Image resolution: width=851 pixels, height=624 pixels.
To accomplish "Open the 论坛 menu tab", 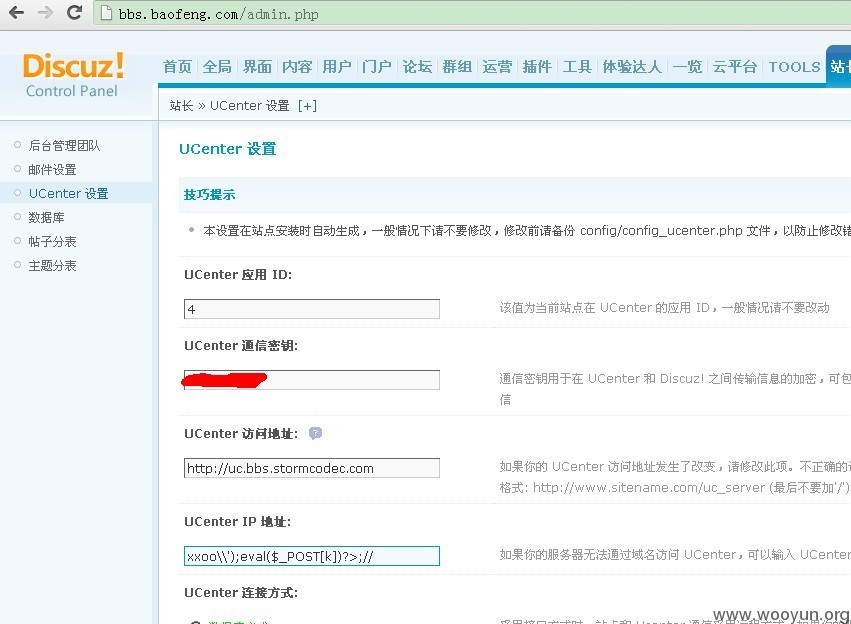I will pos(417,67).
